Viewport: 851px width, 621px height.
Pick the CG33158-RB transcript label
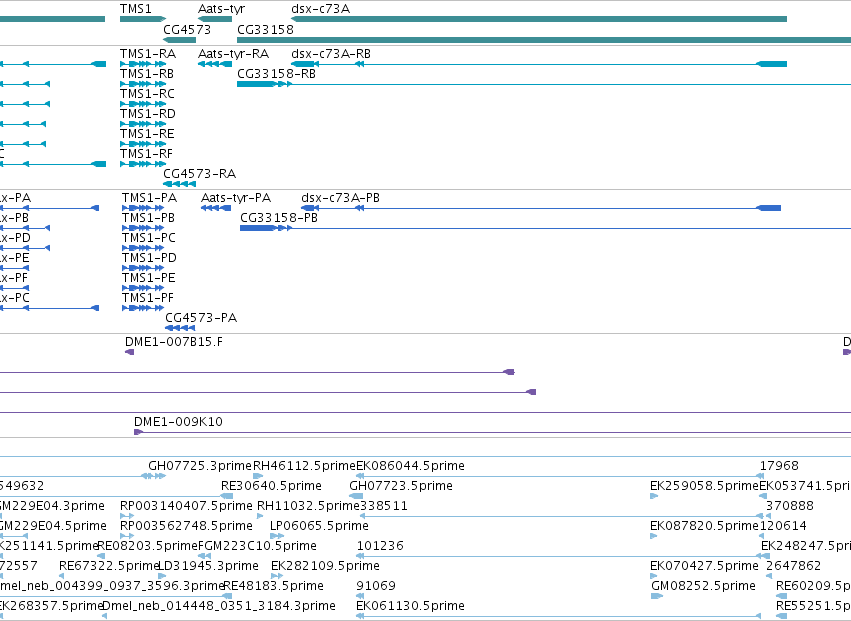click(x=276, y=74)
